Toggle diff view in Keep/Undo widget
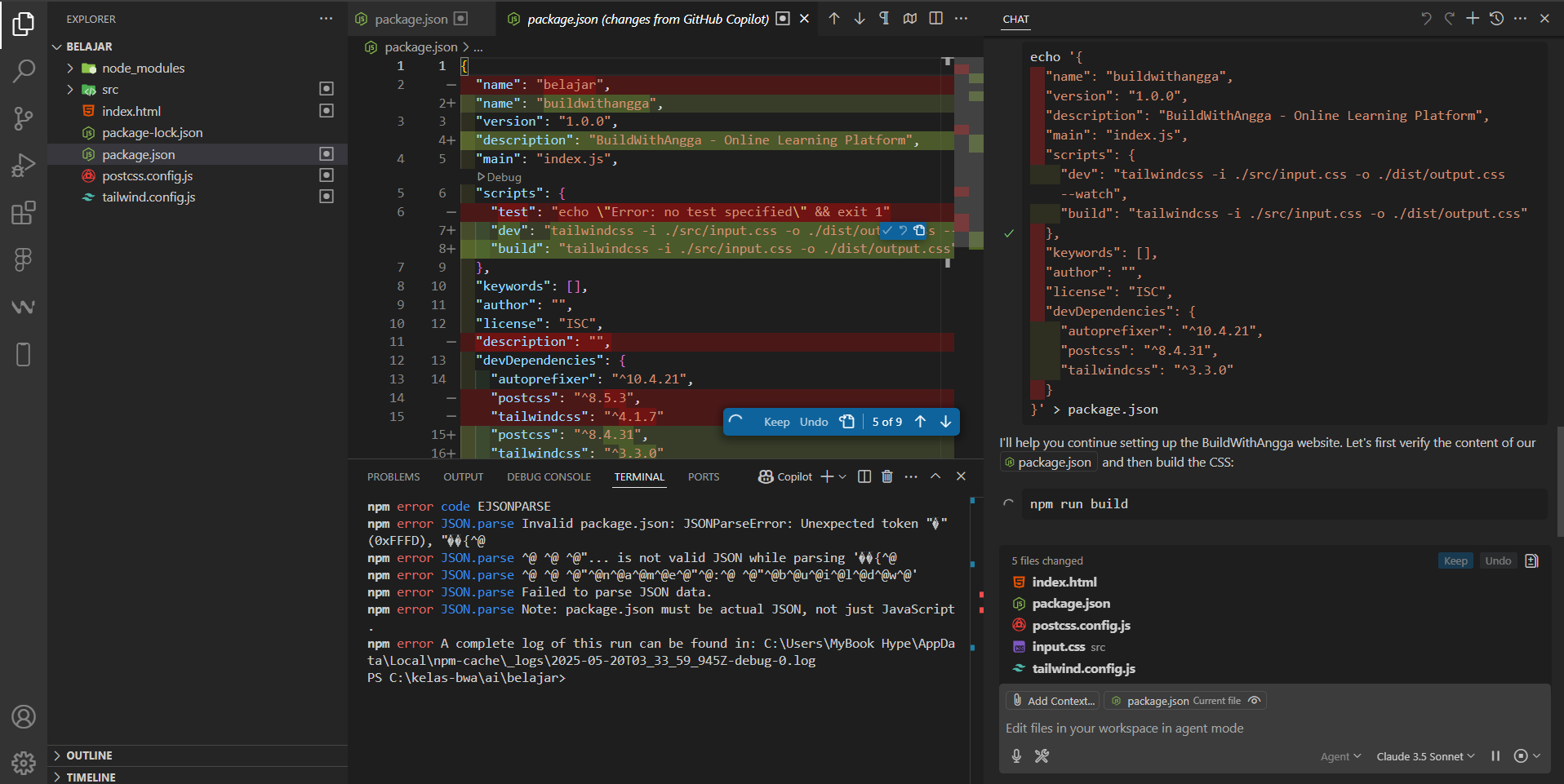Screen dimensions: 1564x784 (x=847, y=422)
